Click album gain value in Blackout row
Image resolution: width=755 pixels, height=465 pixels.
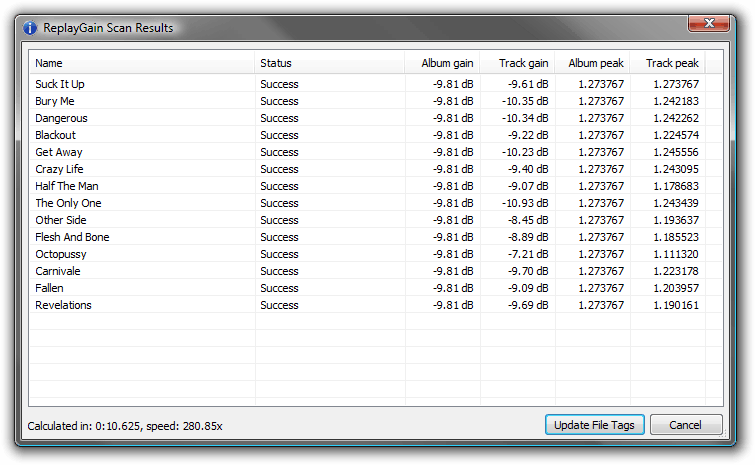pyautogui.click(x=453, y=135)
